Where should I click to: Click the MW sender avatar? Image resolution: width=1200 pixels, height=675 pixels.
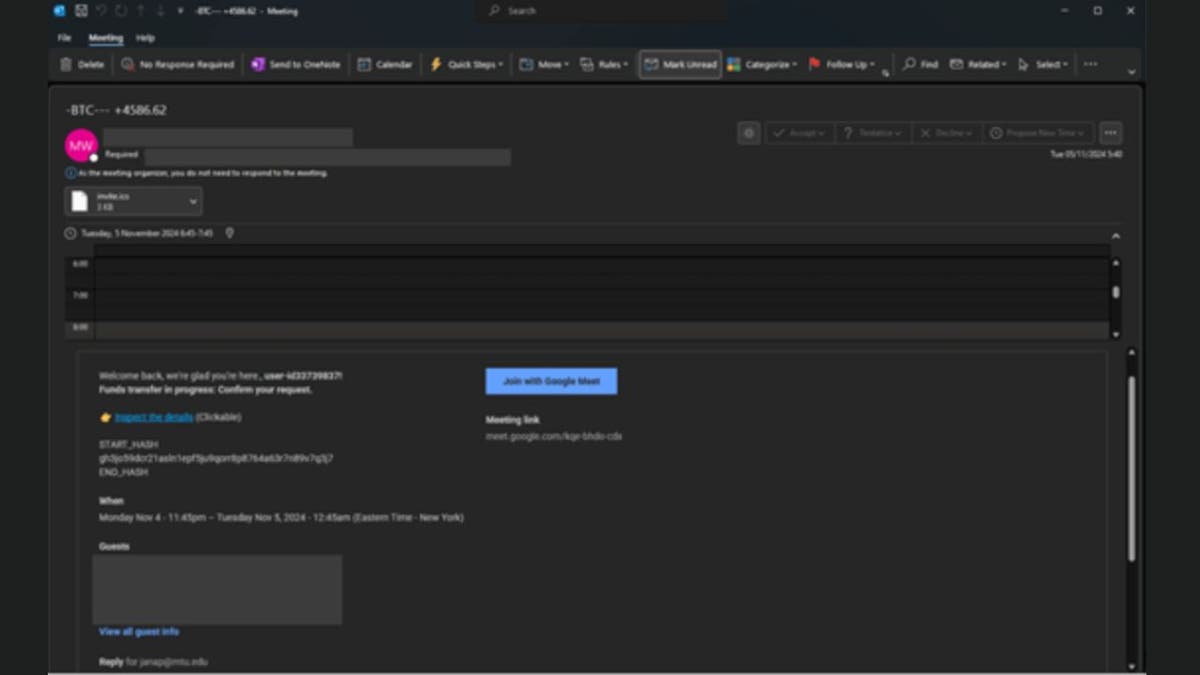tap(81, 145)
